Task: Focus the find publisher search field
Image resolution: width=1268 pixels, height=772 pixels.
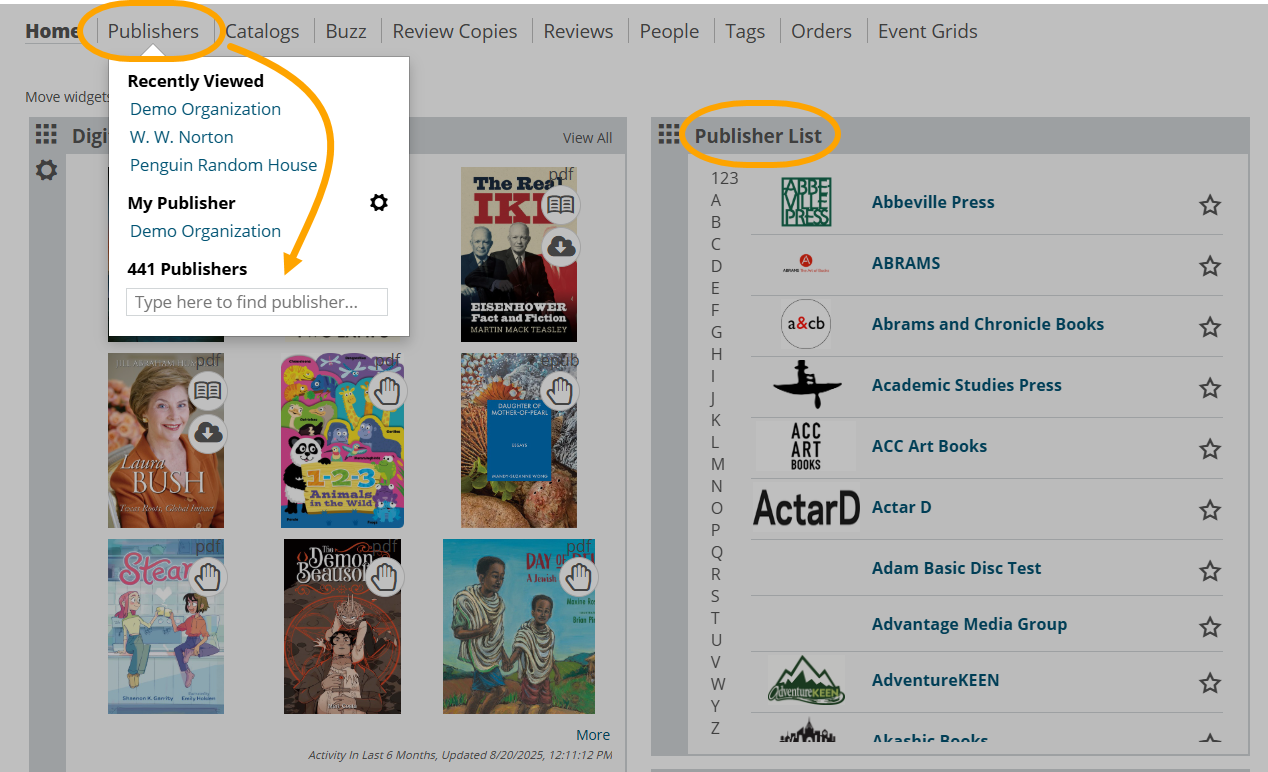Action: 257,302
